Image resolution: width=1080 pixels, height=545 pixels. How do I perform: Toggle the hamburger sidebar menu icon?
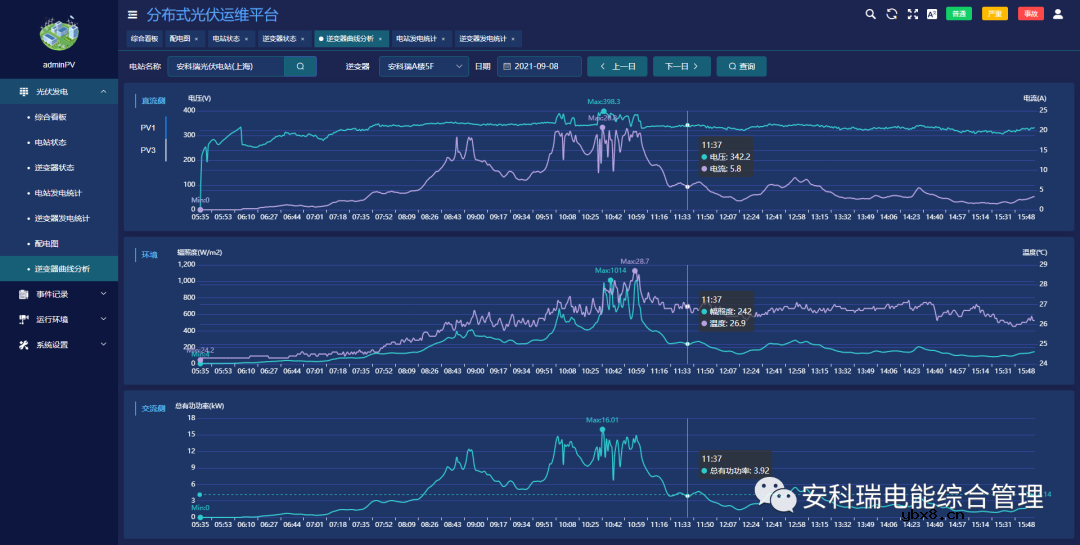[x=133, y=15]
